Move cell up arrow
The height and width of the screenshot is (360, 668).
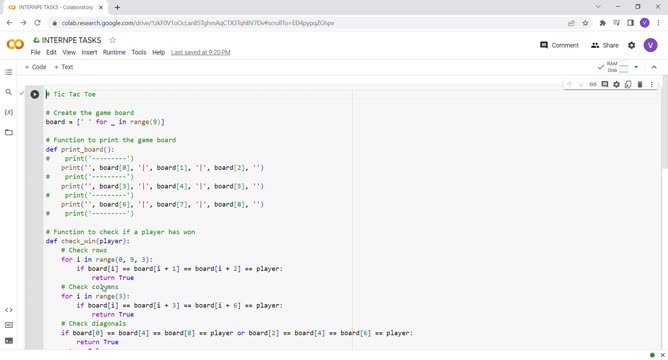569,84
